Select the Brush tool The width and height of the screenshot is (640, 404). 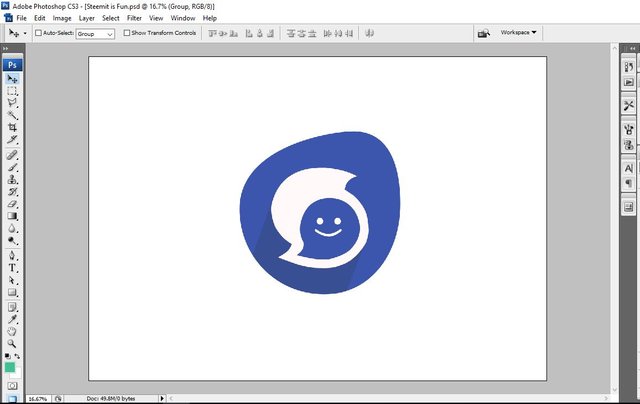point(12,167)
